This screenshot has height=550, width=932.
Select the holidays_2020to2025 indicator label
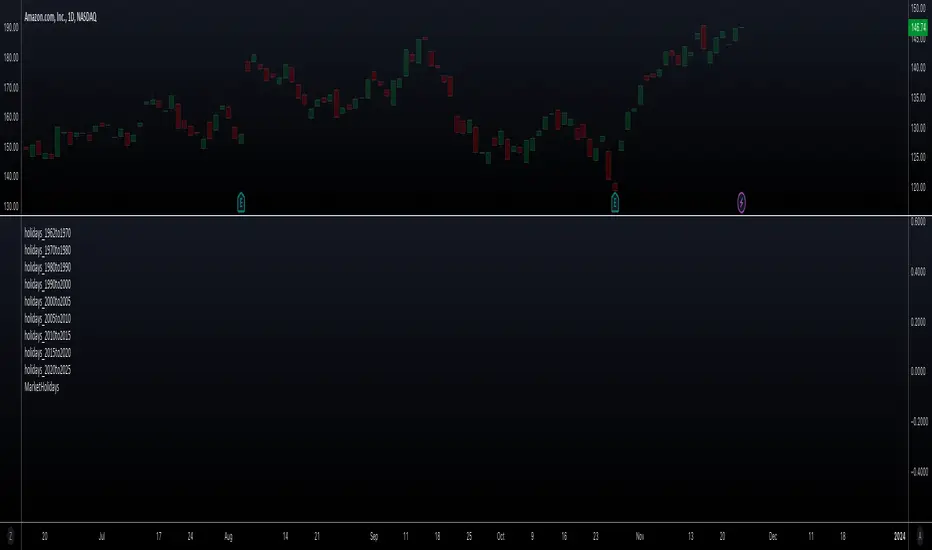pyautogui.click(x=48, y=370)
